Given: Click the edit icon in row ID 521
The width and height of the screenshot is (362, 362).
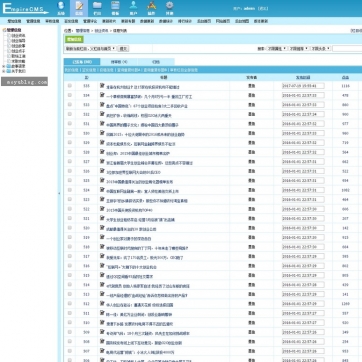Looking at the screenshot, I should pos(102,218).
